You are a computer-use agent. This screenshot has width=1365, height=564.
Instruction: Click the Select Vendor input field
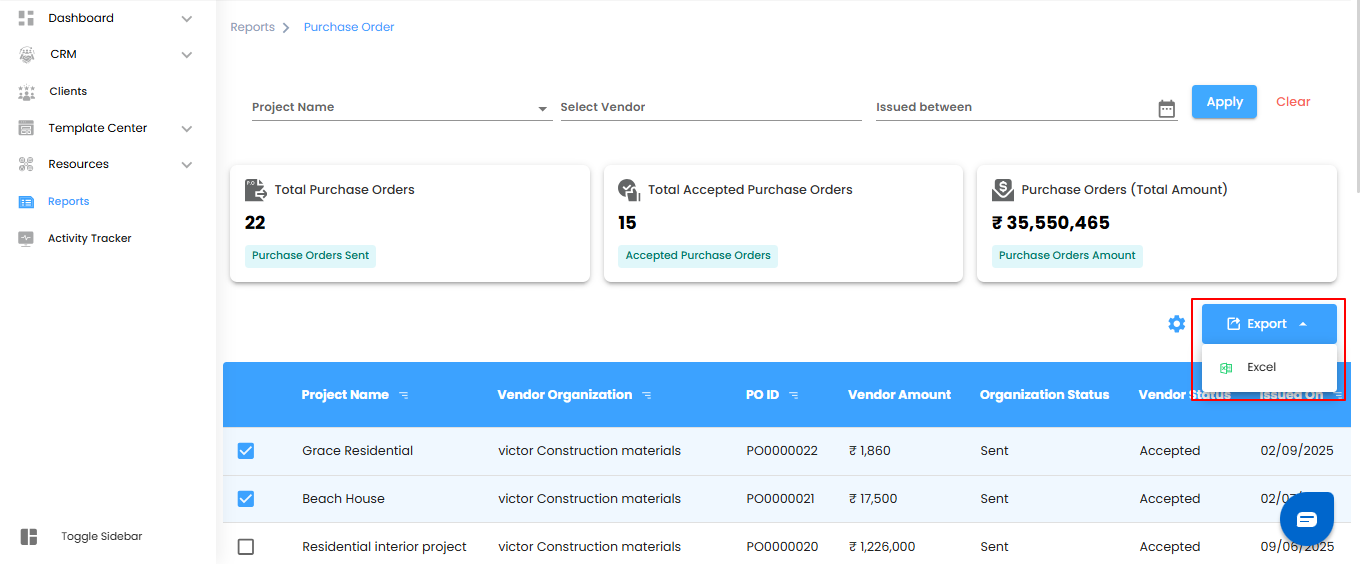coord(710,108)
